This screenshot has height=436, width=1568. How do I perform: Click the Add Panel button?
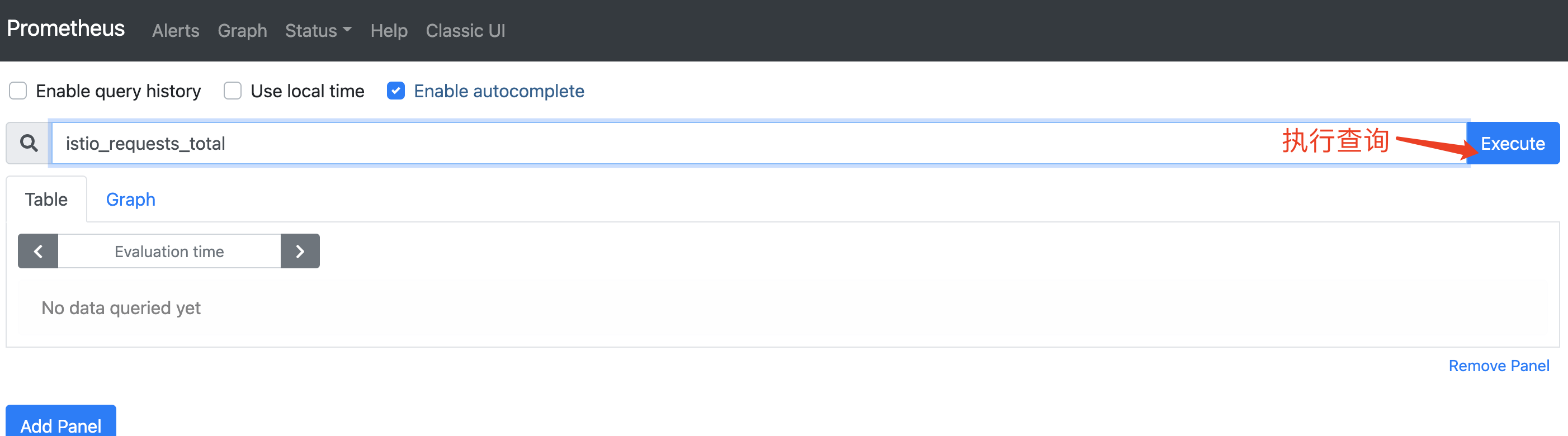point(61,424)
